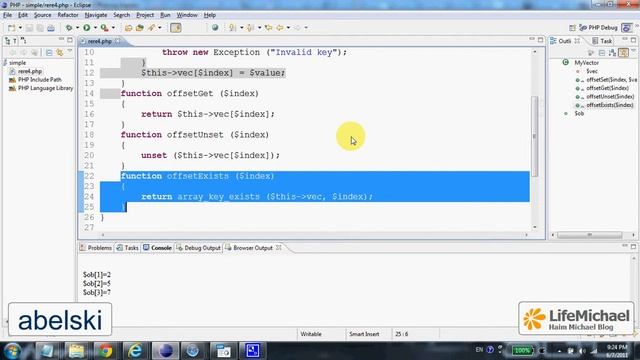
Task: Click the second open-folder toolbar icon
Action: click(140, 28)
